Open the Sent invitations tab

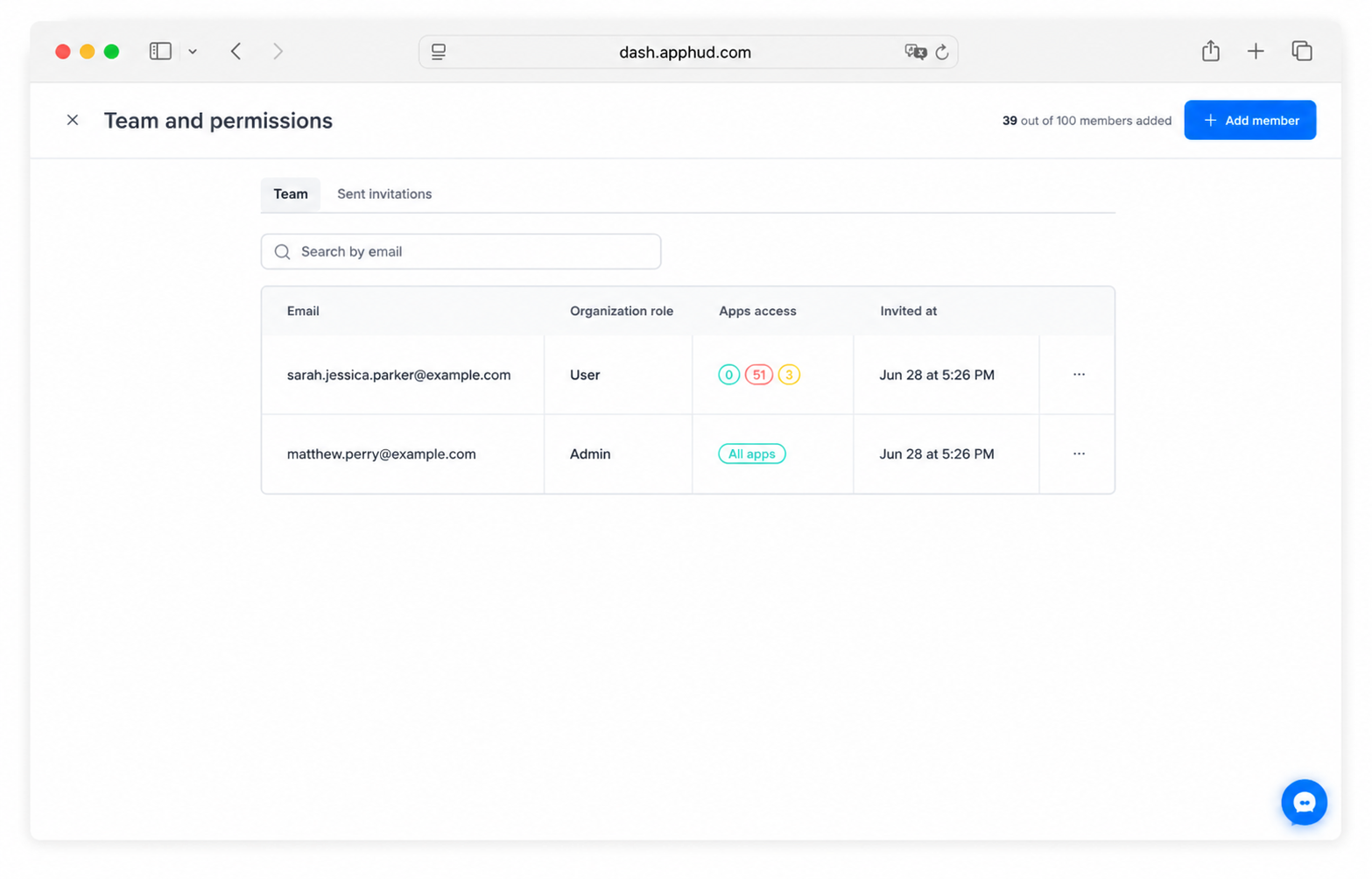coord(384,193)
